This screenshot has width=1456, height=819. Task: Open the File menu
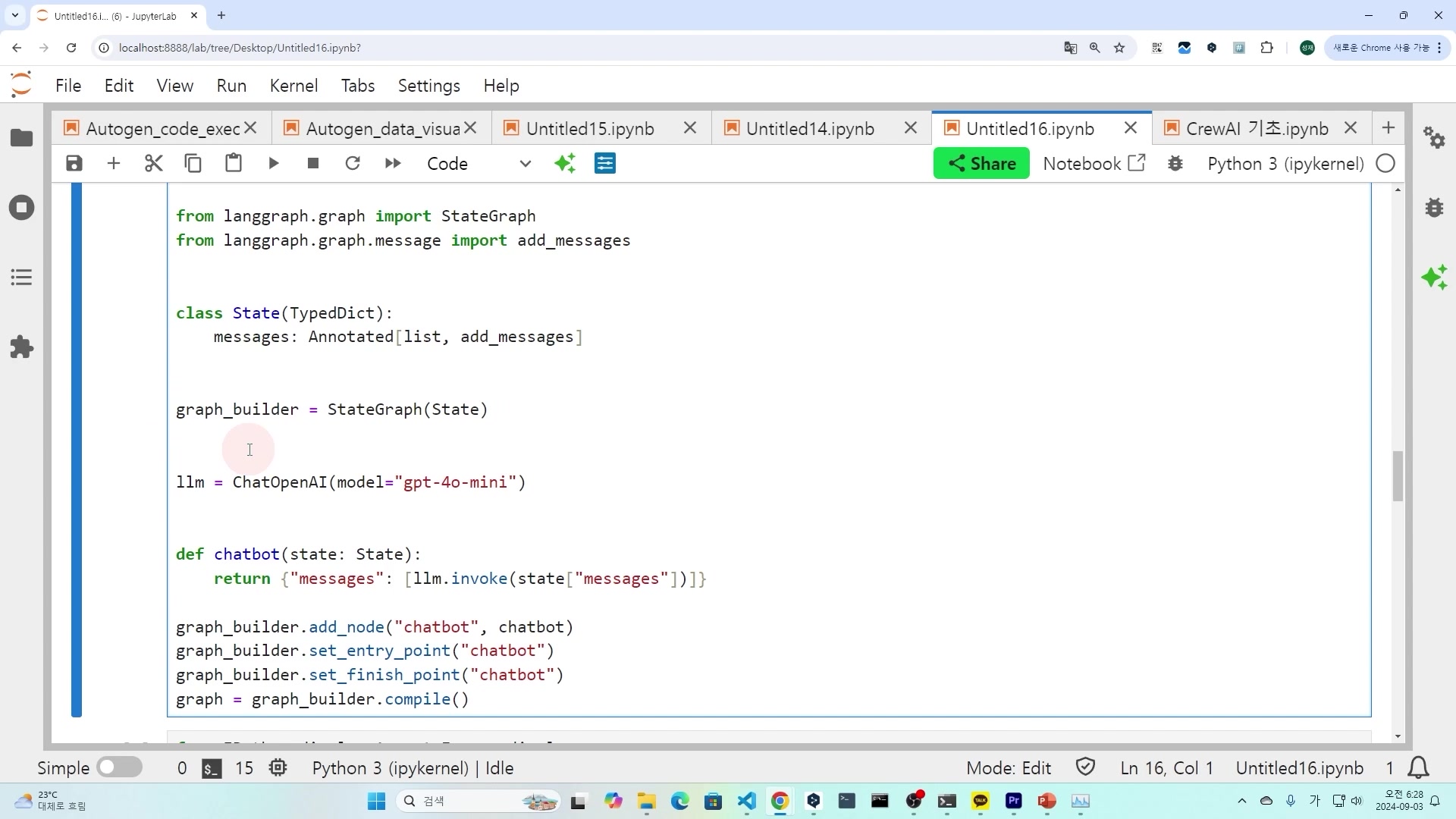point(68,86)
